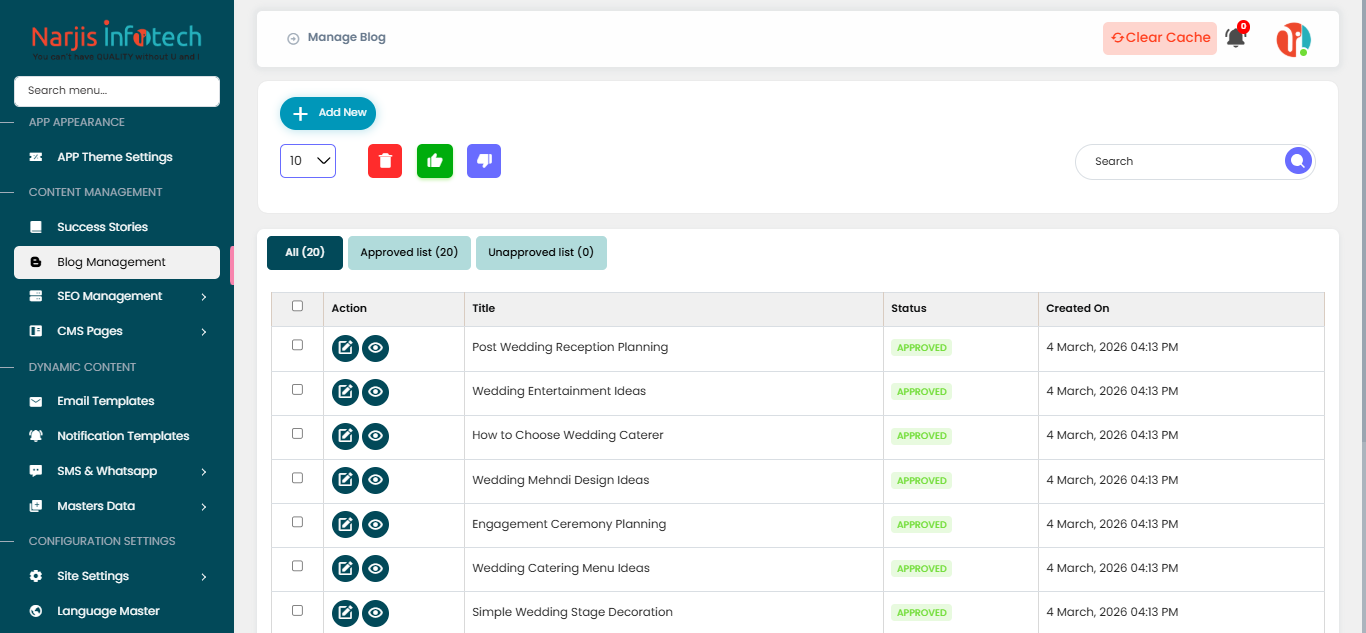The width and height of the screenshot is (1366, 633).
Task: Open the user profile avatar
Action: tap(1293, 39)
